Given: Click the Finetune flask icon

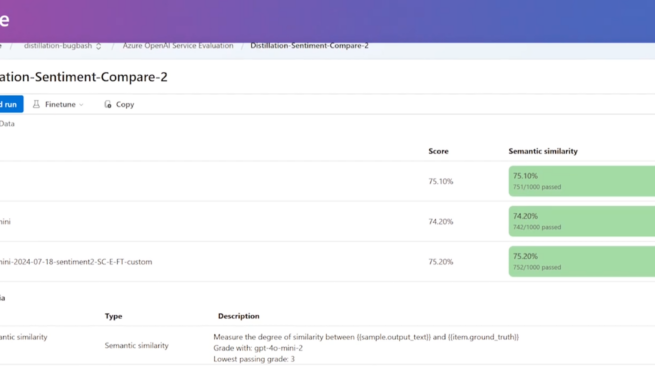Looking at the screenshot, I should [x=36, y=104].
